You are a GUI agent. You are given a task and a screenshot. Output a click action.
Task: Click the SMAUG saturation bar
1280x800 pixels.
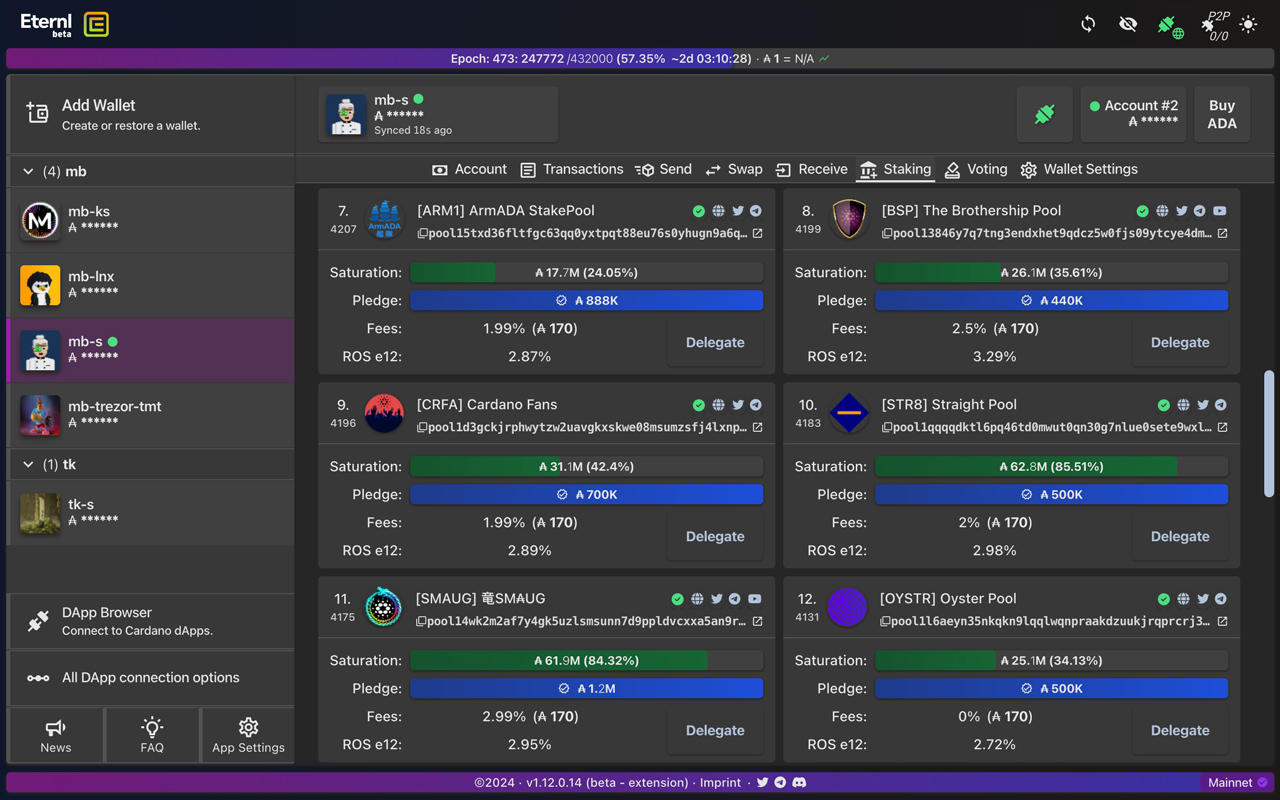click(586, 660)
